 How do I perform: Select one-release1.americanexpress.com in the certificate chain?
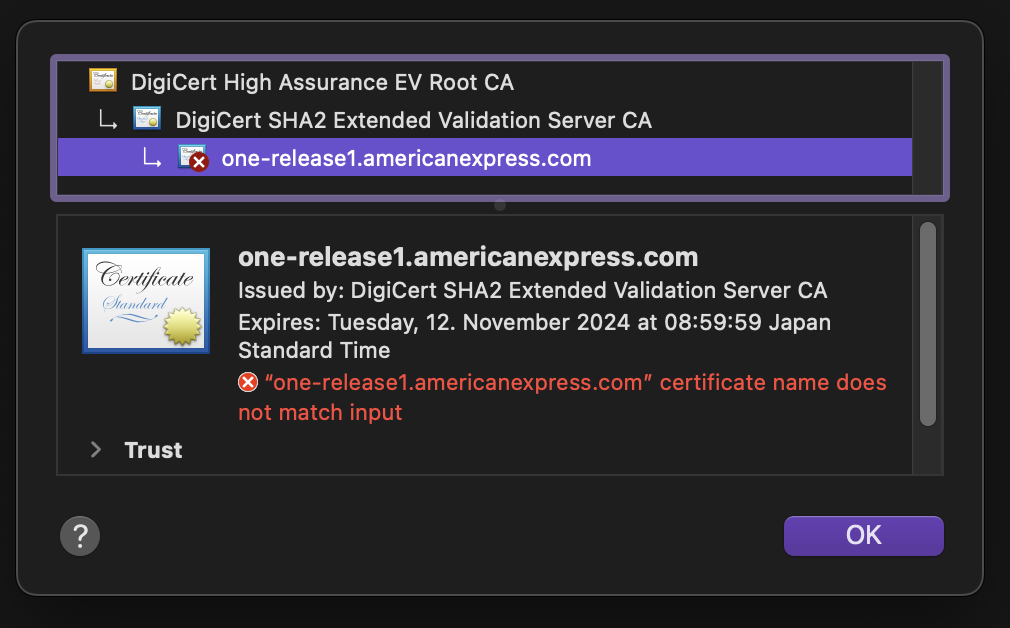[x=406, y=158]
